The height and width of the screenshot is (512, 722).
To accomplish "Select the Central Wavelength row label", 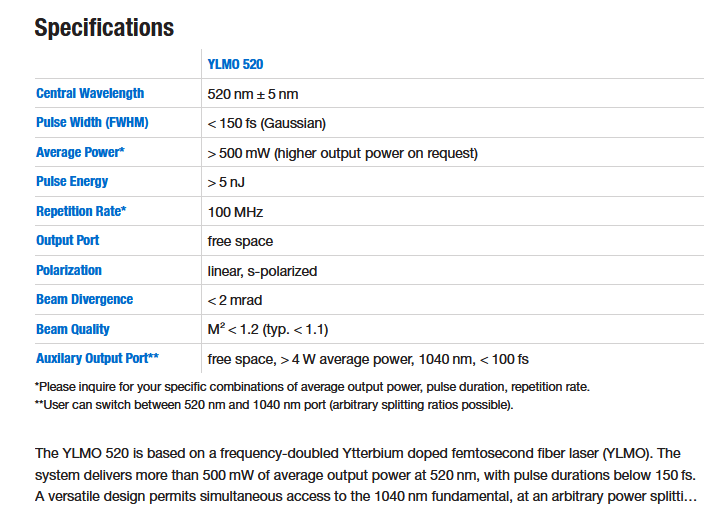I will (x=90, y=94).
